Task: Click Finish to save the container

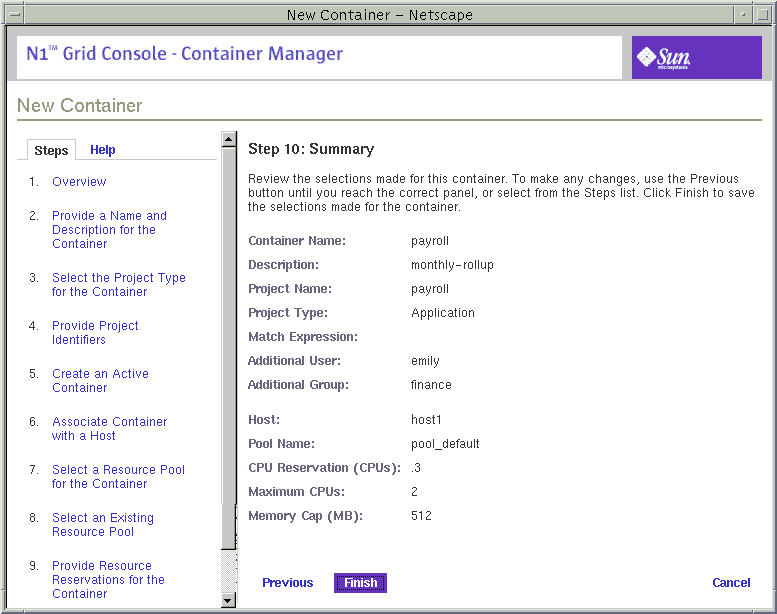Action: point(360,583)
